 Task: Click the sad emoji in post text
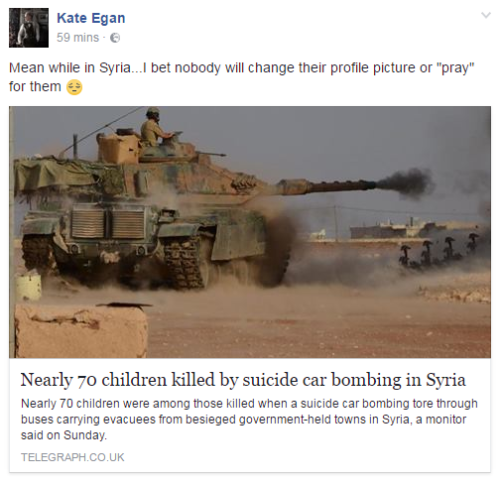pos(74,87)
